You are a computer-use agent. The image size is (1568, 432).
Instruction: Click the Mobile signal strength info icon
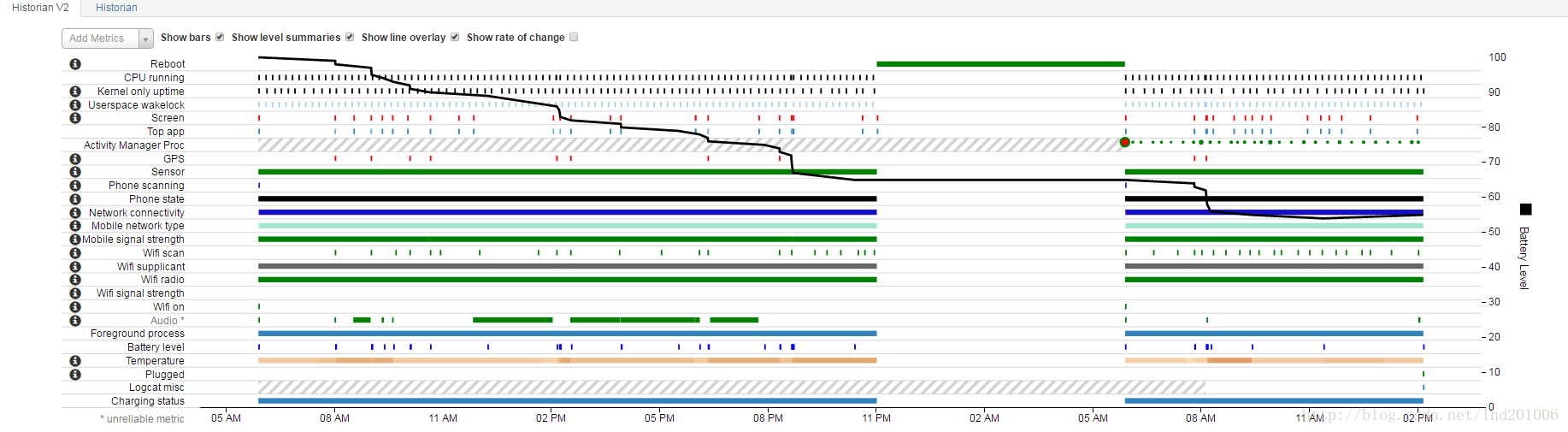[75, 240]
